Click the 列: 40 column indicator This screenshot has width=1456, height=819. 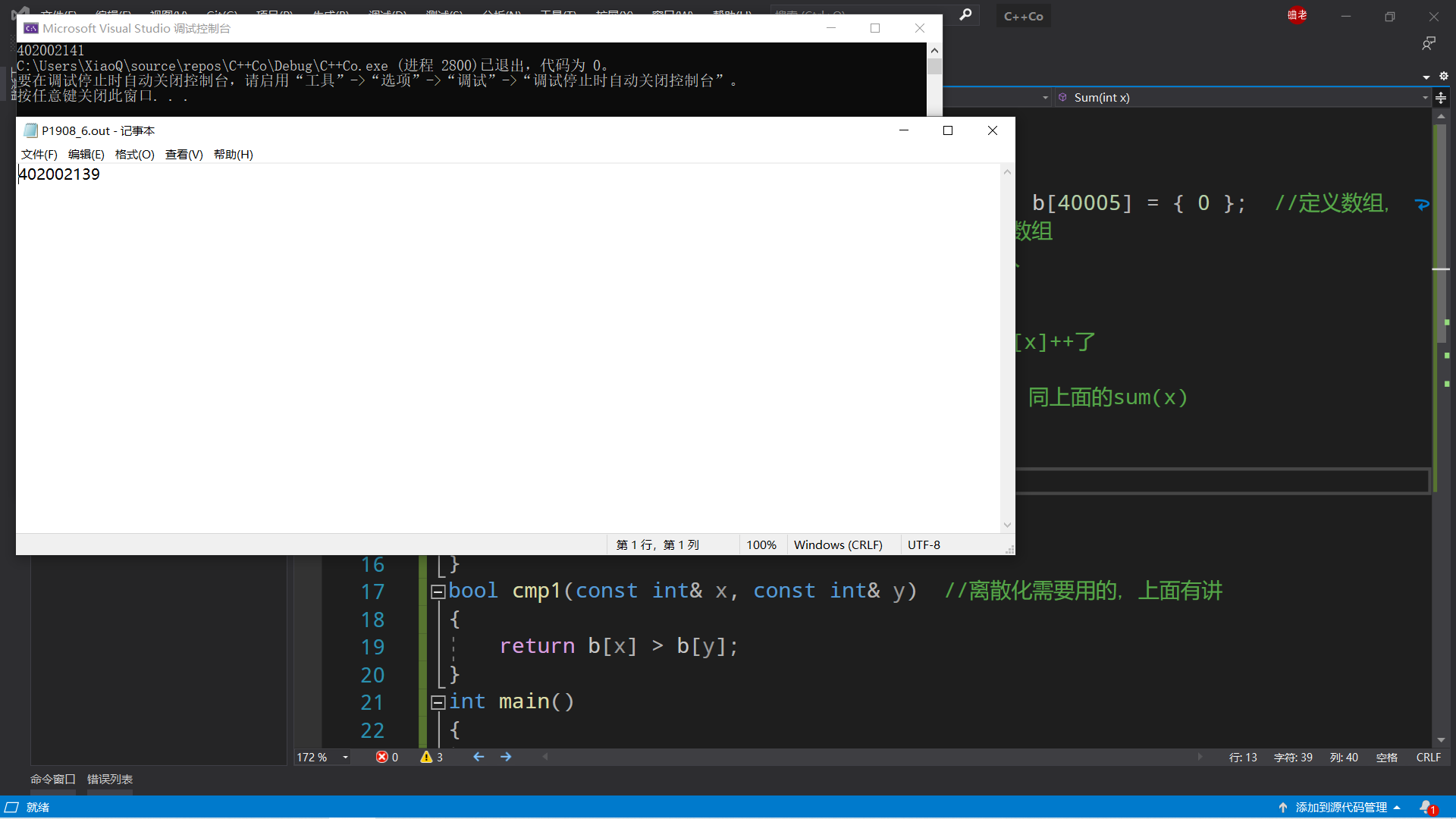[1344, 757]
